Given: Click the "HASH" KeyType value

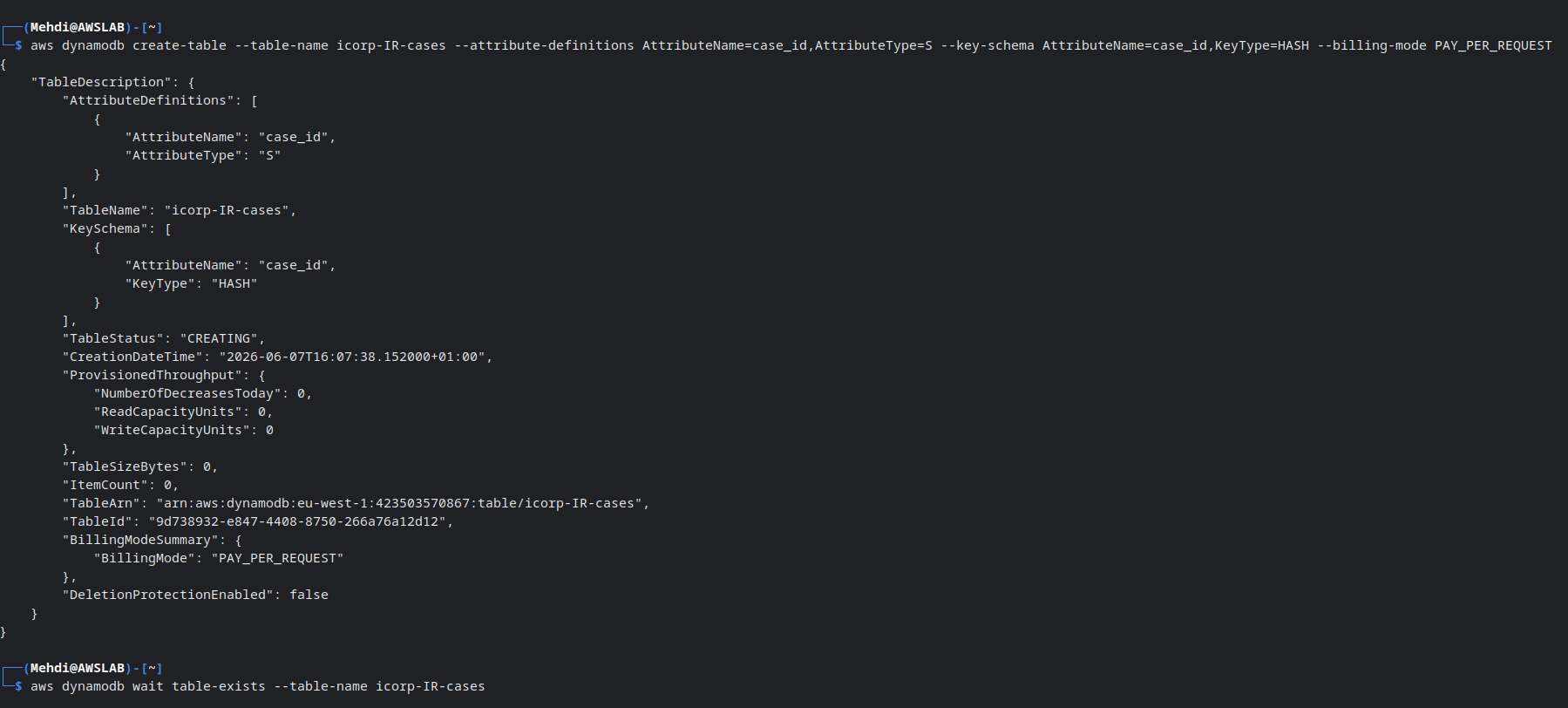Looking at the screenshot, I should (x=234, y=283).
